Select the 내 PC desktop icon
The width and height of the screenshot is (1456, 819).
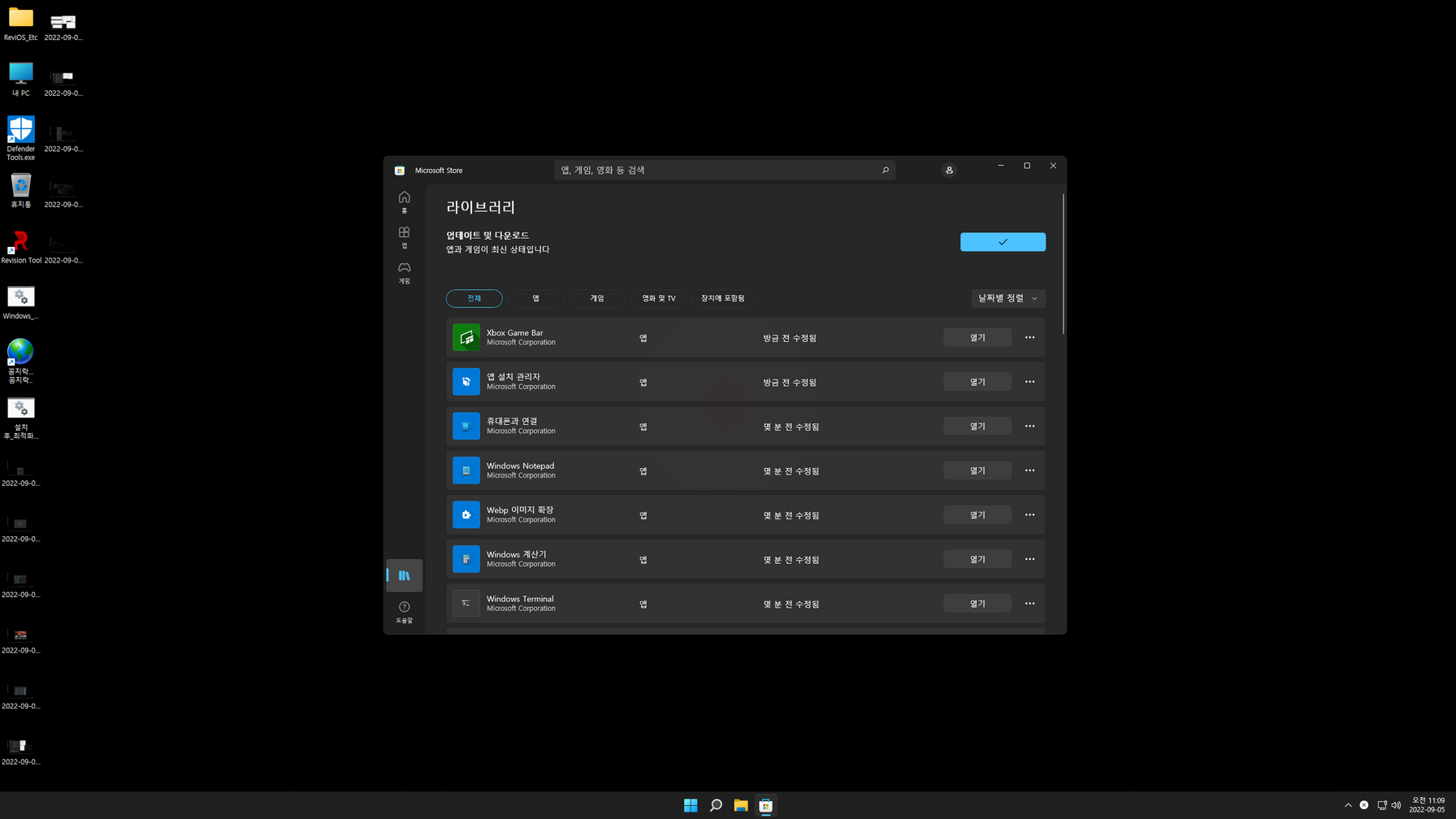[x=21, y=80]
